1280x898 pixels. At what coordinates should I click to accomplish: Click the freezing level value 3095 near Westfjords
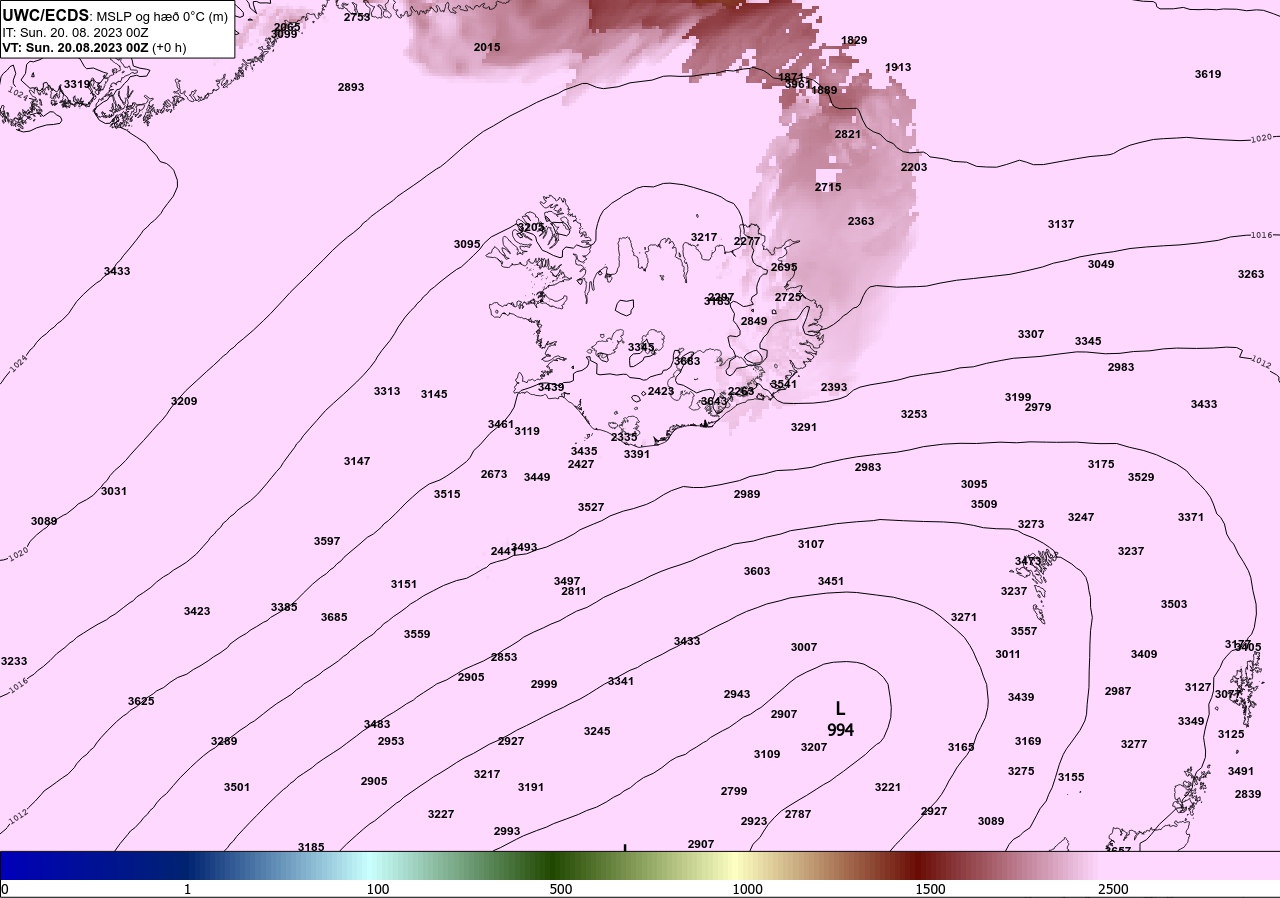(467, 244)
